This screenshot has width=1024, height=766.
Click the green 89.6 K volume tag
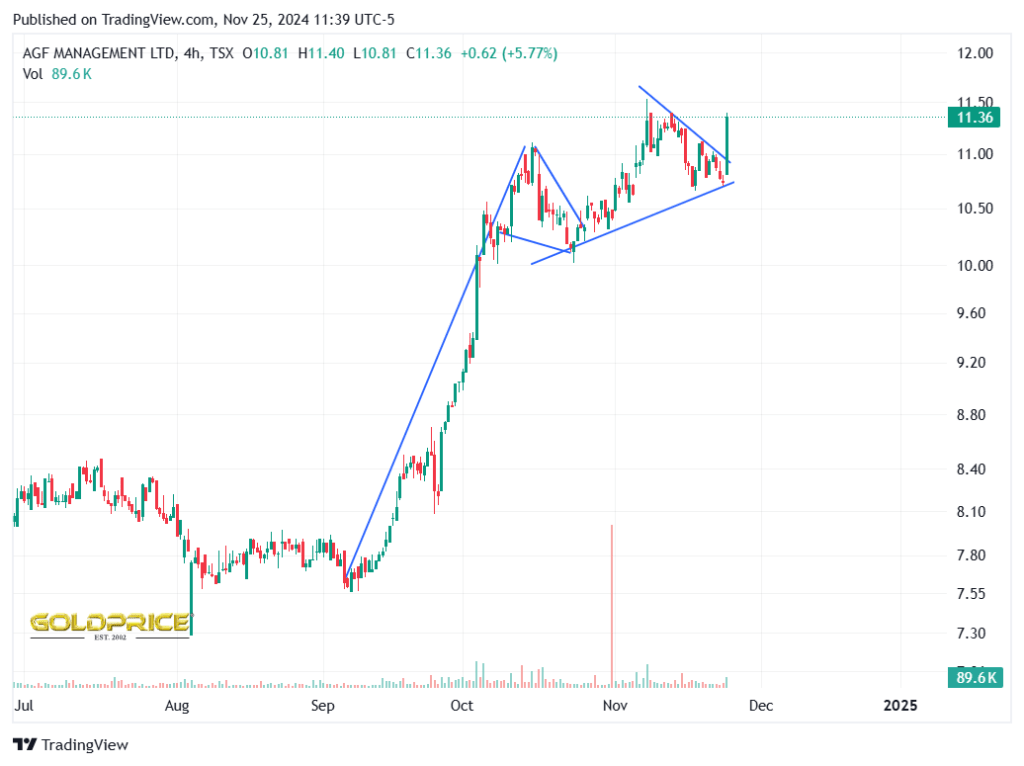[974, 677]
